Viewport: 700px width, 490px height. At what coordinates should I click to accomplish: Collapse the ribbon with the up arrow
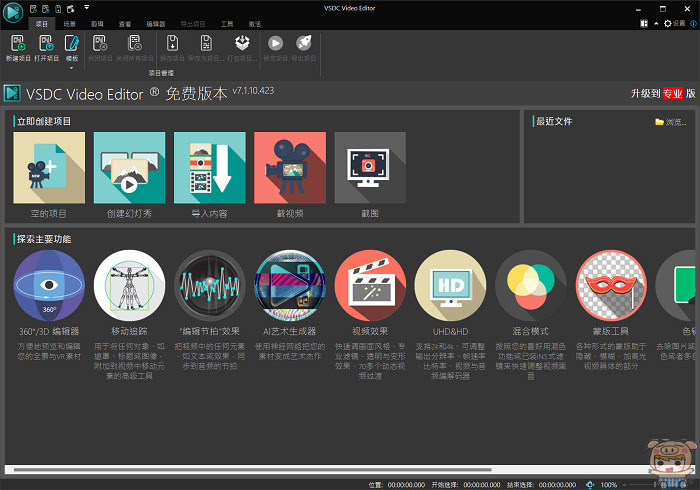click(656, 24)
